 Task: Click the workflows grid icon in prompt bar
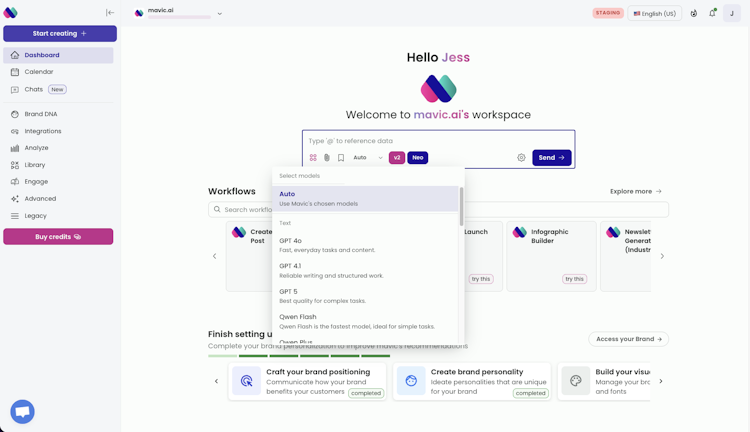pos(313,157)
